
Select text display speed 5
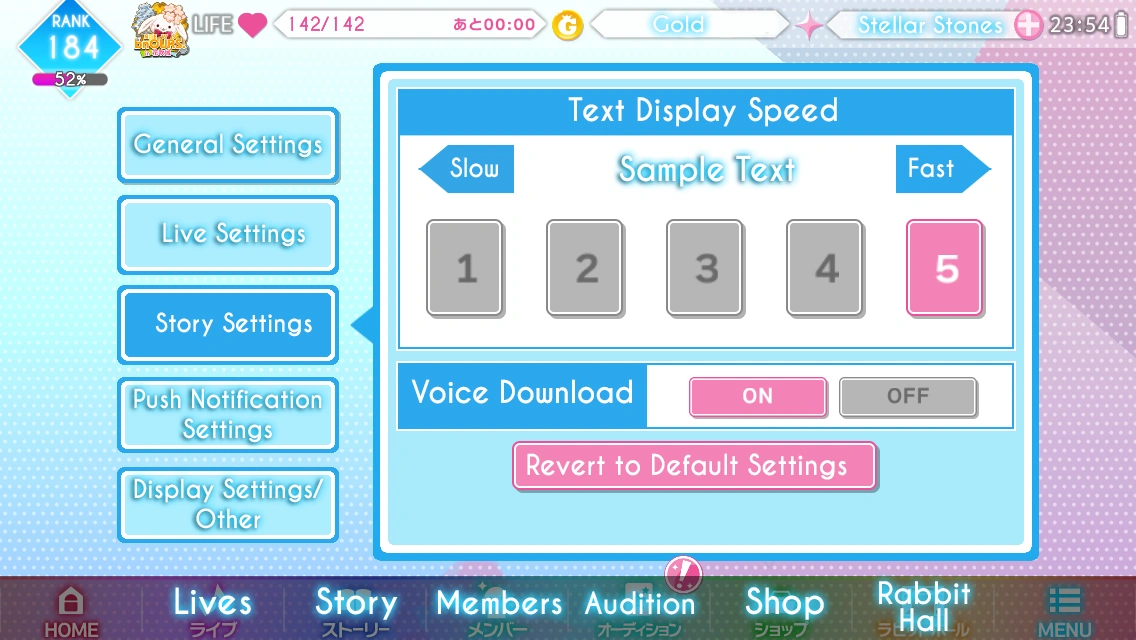[945, 268]
